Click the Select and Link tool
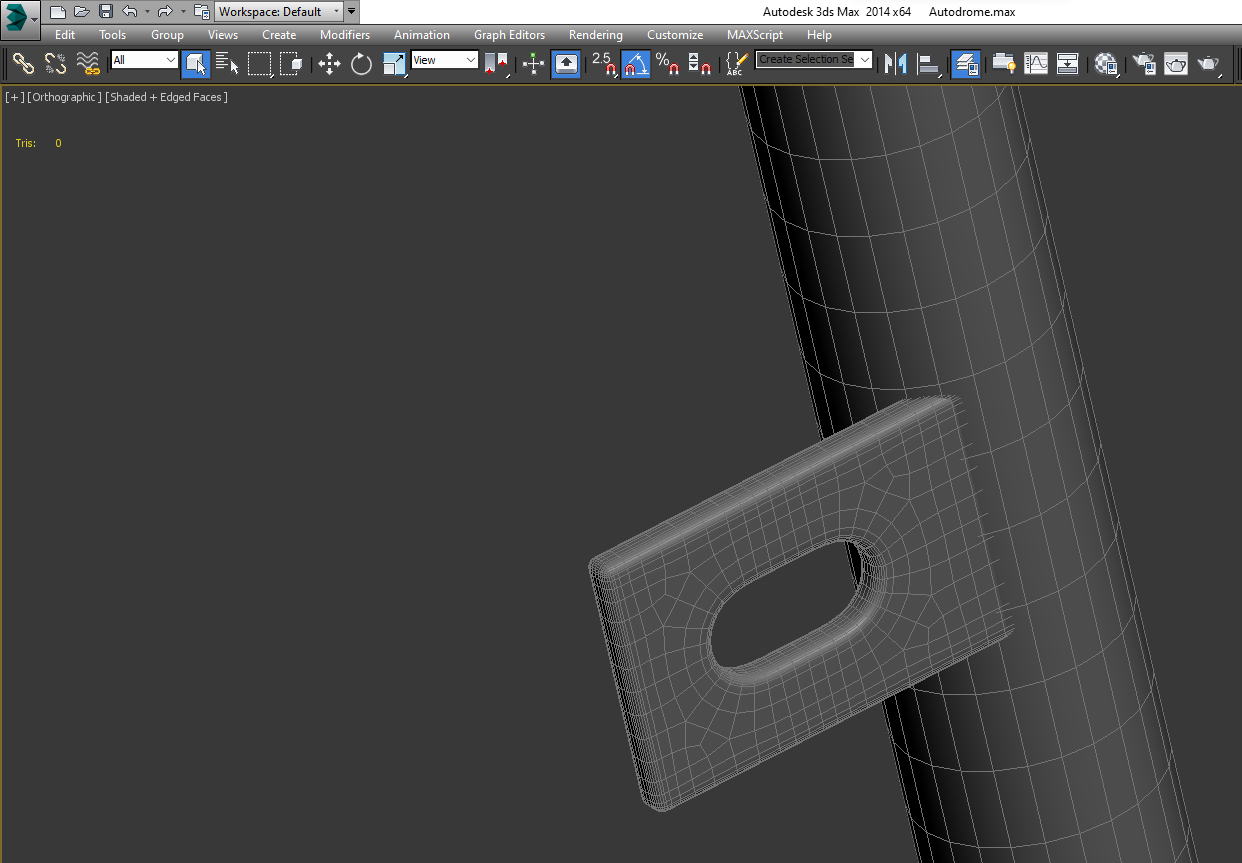Screen dimensions: 1242x863 pos(23,64)
